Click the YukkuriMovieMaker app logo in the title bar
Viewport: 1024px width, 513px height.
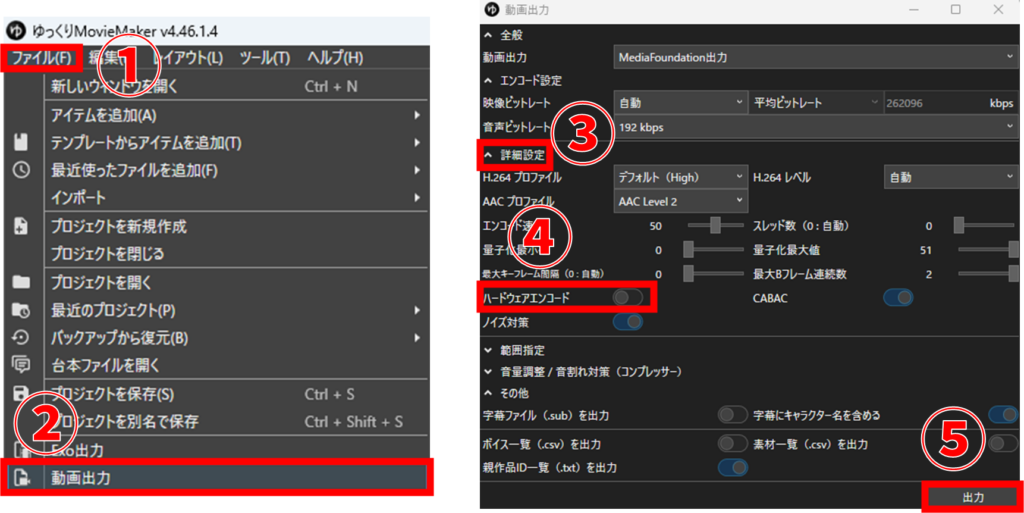16,31
